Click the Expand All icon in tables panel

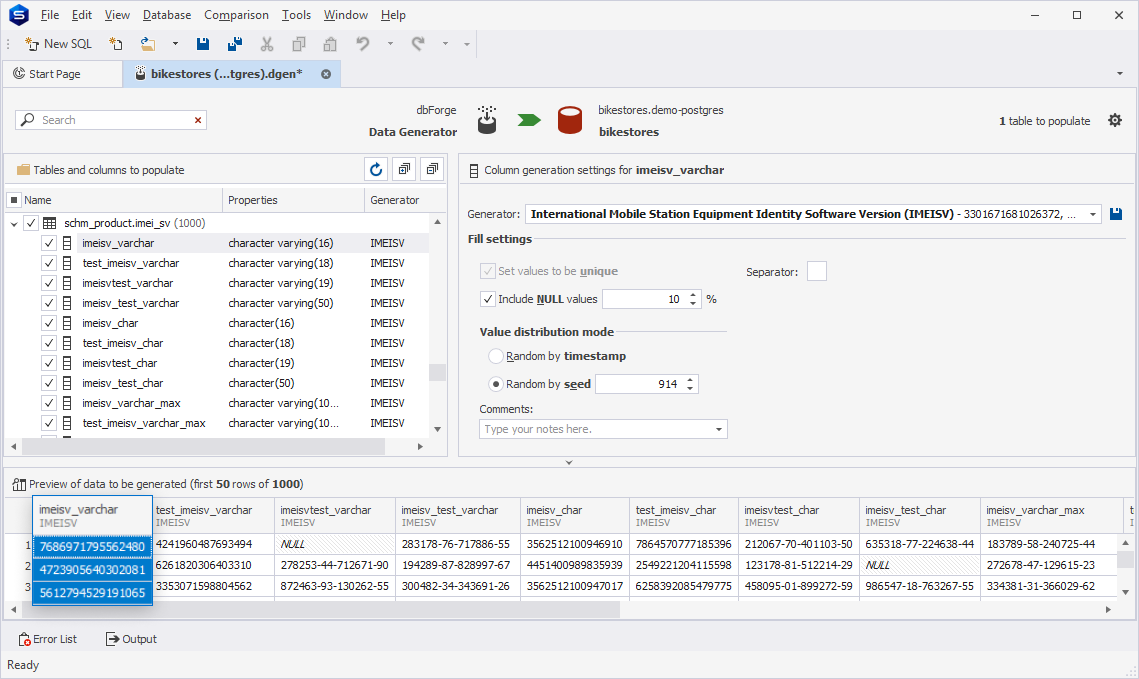pos(405,169)
